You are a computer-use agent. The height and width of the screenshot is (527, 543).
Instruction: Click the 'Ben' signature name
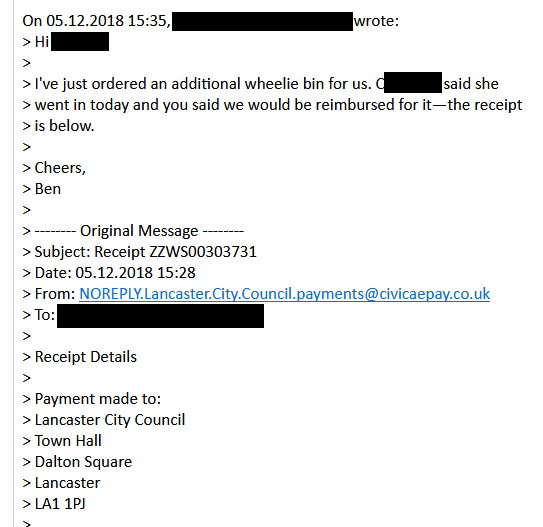pos(48,189)
